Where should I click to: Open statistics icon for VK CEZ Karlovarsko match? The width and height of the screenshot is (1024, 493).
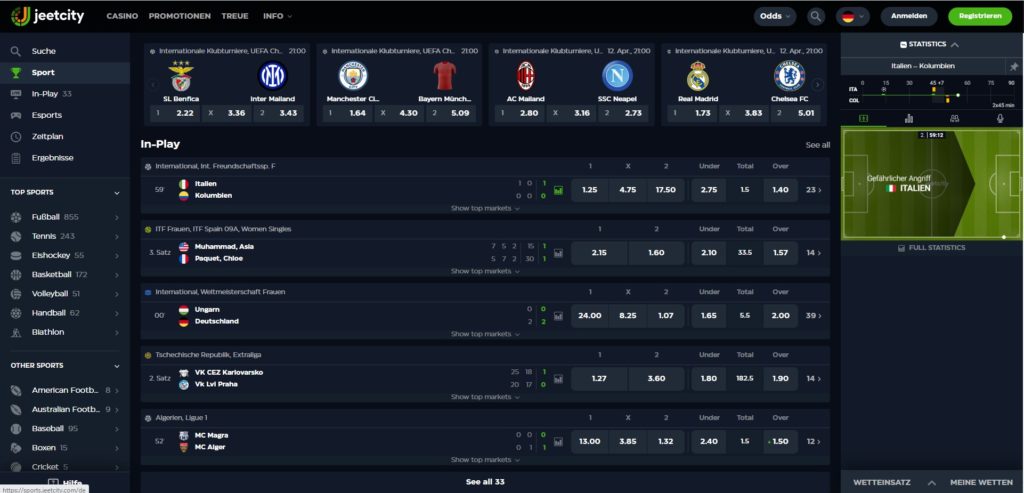tap(558, 378)
